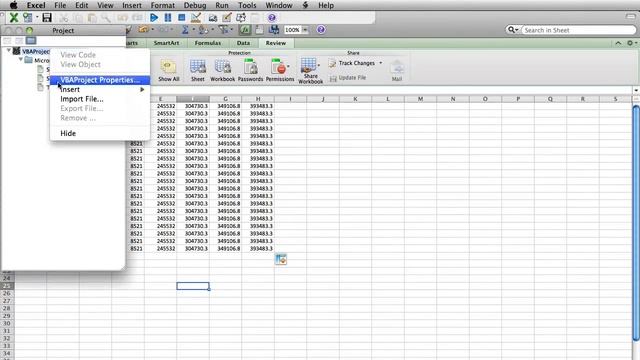Click the Excel toolbar purple help icon
The image size is (640, 360).
321,30
